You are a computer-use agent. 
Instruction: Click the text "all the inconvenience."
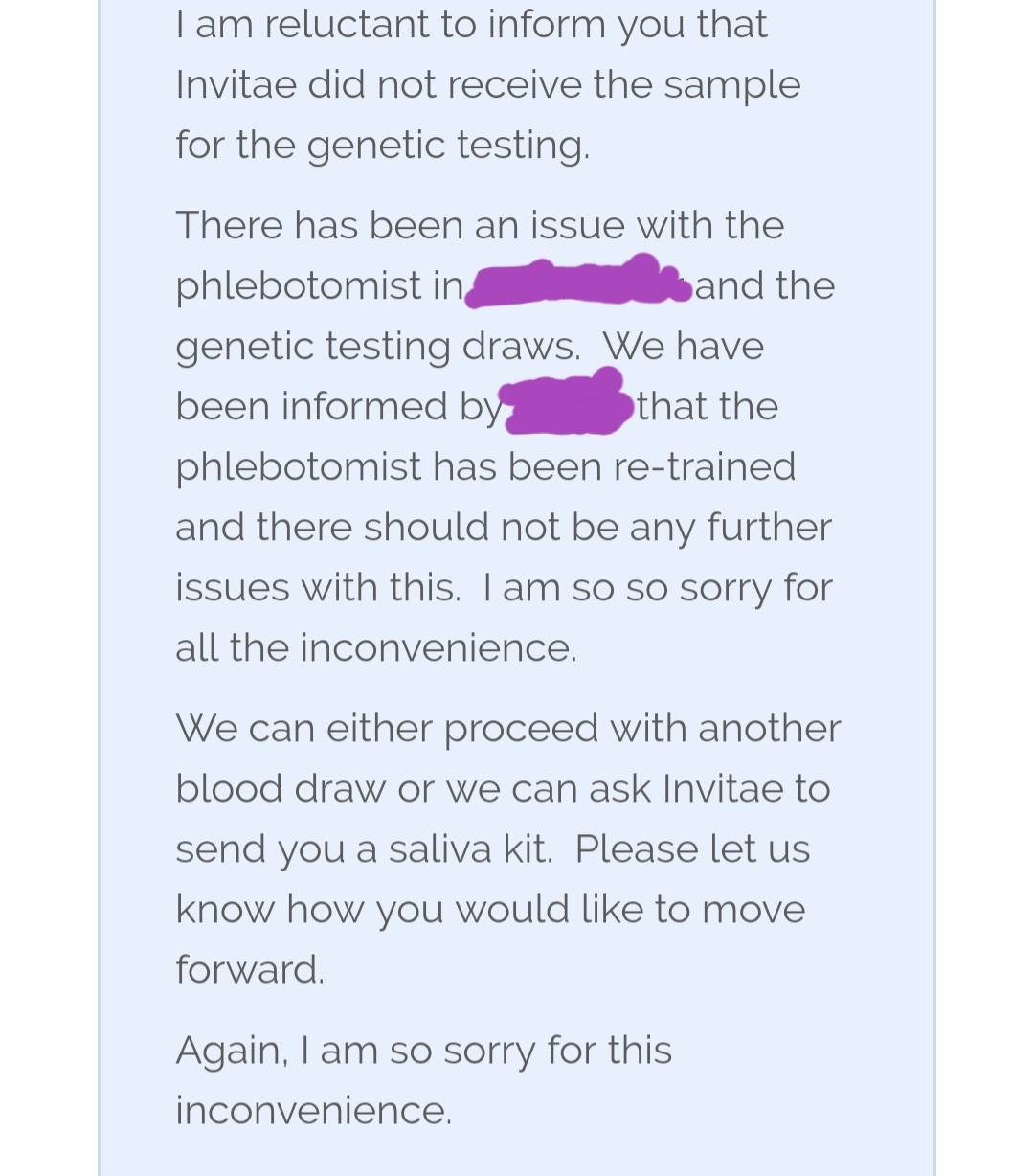[375, 648]
